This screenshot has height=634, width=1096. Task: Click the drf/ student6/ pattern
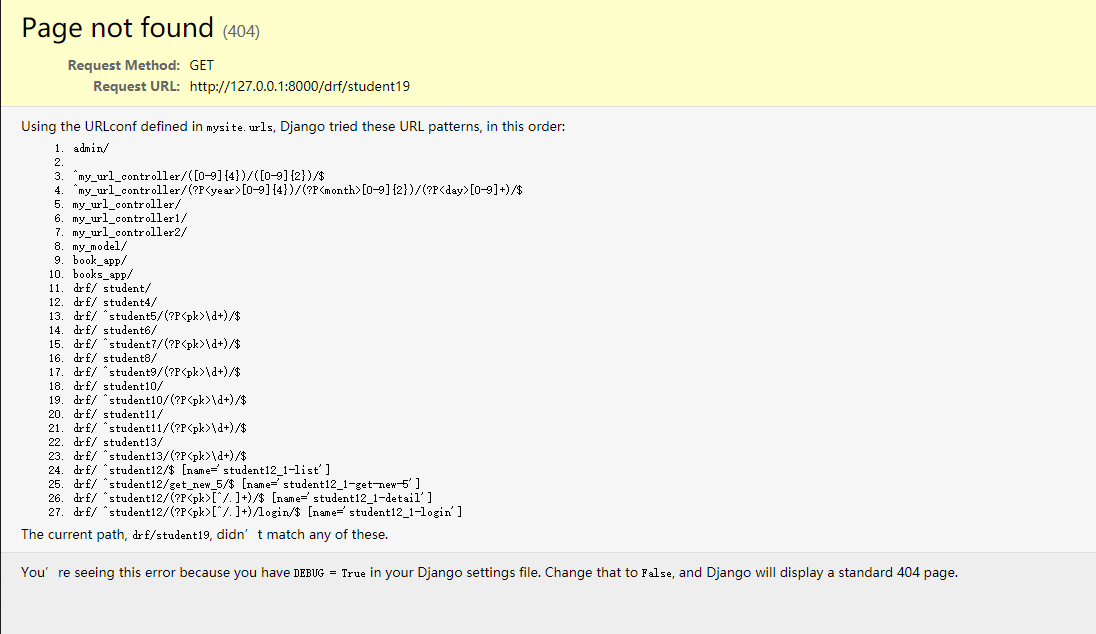[x=115, y=330]
